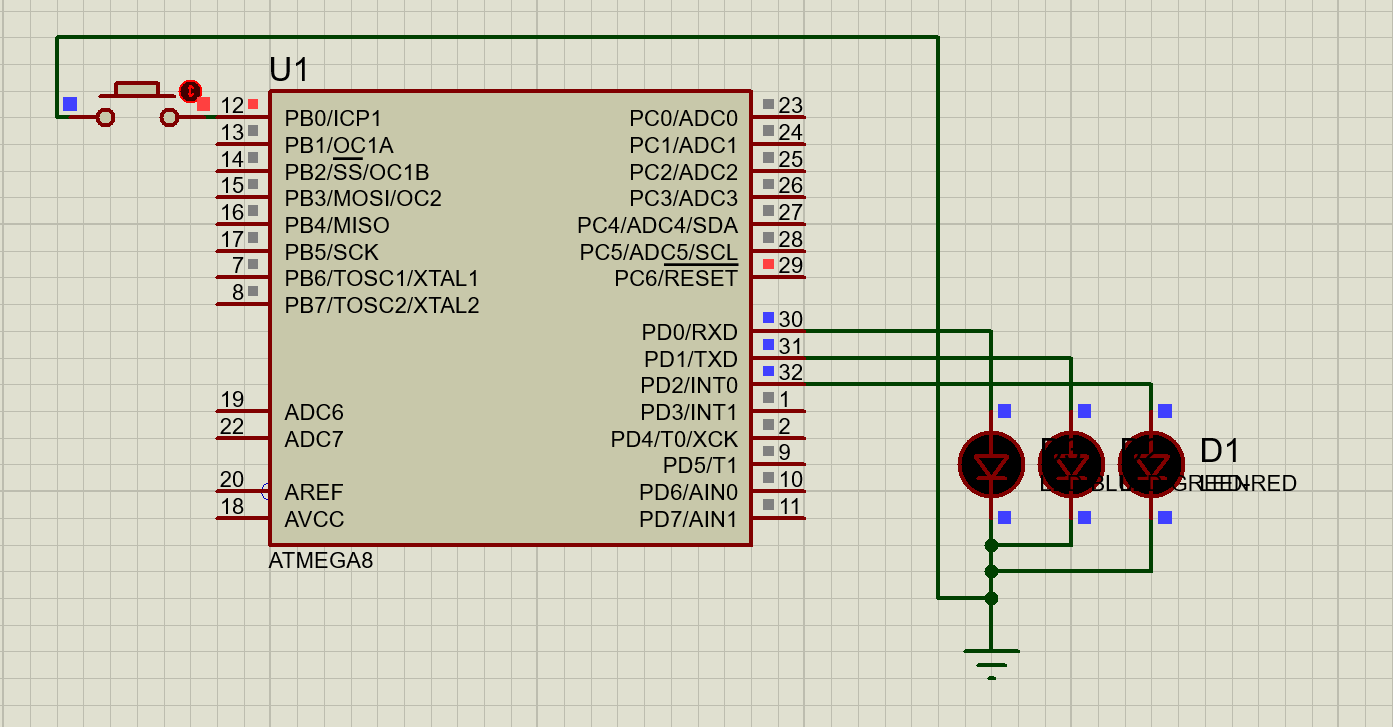Select the LED wired to PD0/RXD
Image resolution: width=1393 pixels, height=727 pixels.
(x=991, y=464)
